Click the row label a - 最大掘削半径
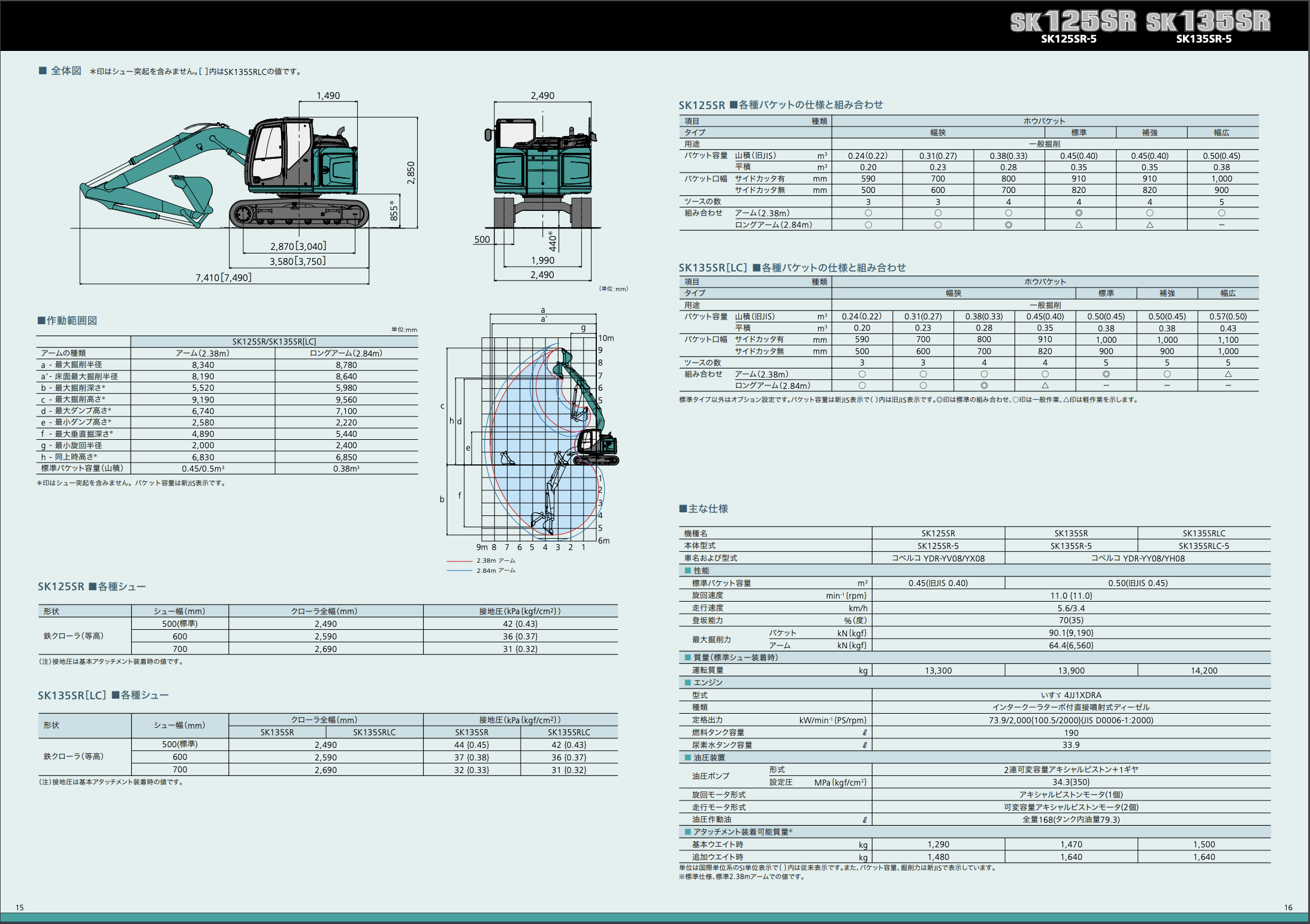The height and width of the screenshot is (924, 1310). [71, 365]
